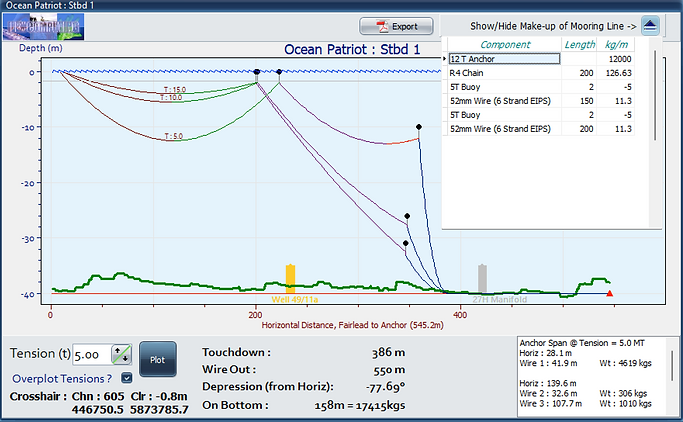The width and height of the screenshot is (683, 422).
Task: Click the red anchor triangle on seabed
Action: (610, 293)
